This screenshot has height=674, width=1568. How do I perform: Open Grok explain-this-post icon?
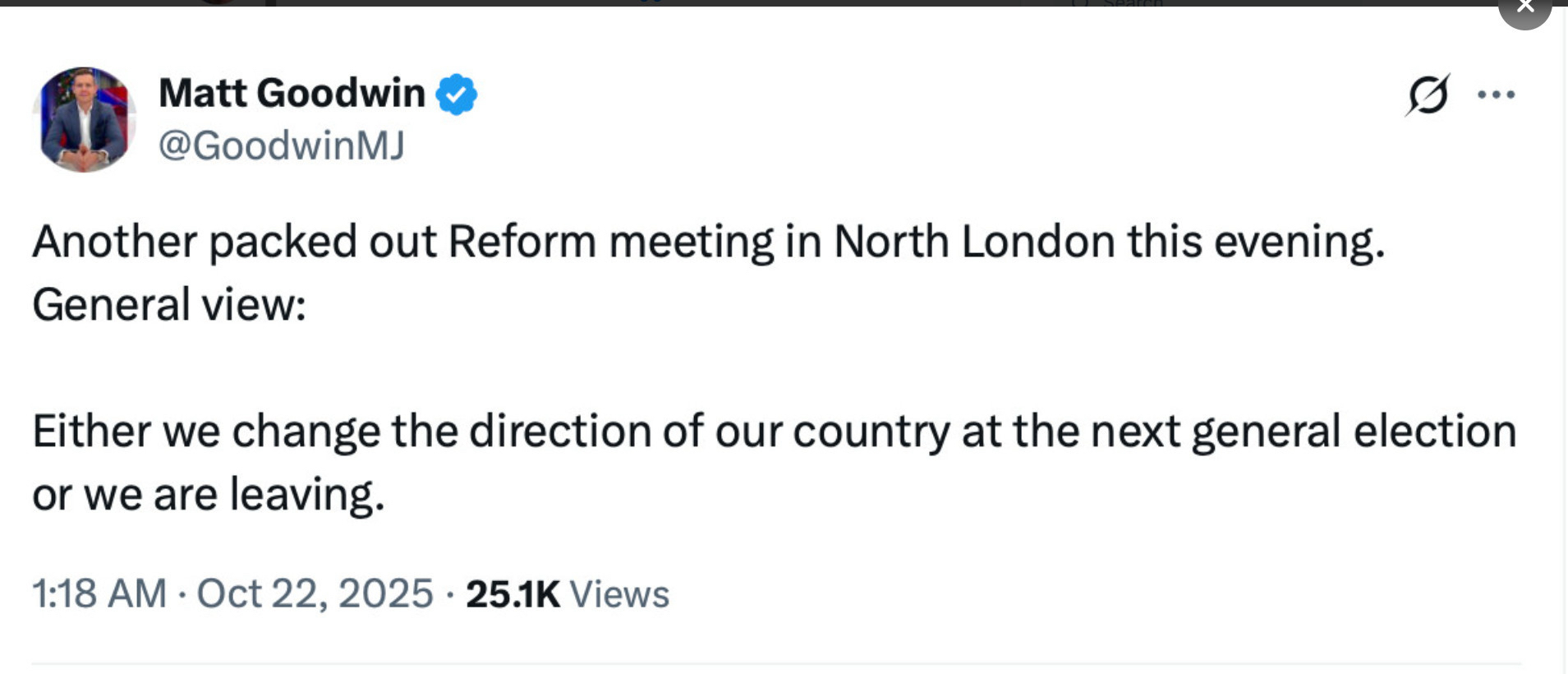[x=1428, y=95]
